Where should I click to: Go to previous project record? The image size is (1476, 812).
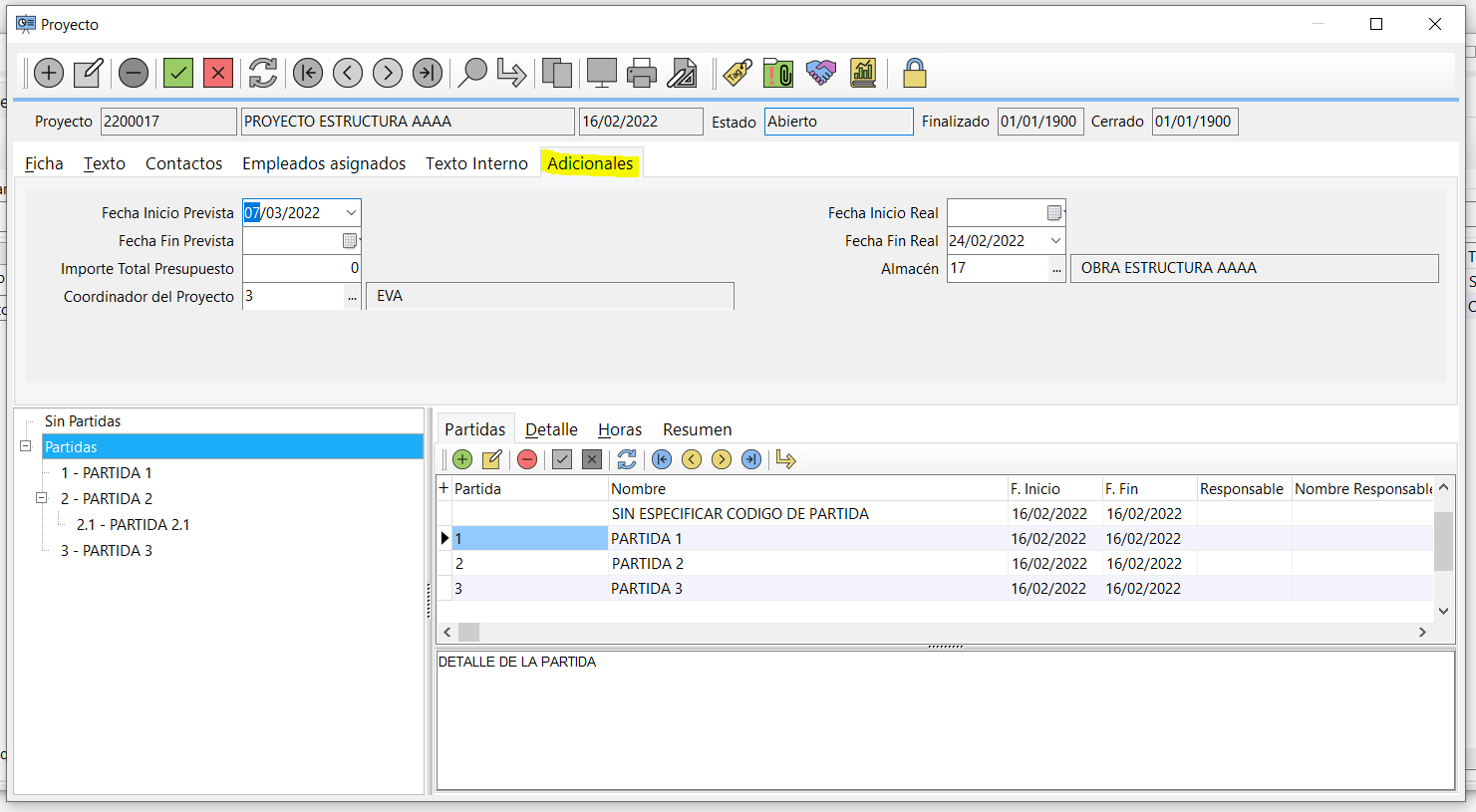348,73
